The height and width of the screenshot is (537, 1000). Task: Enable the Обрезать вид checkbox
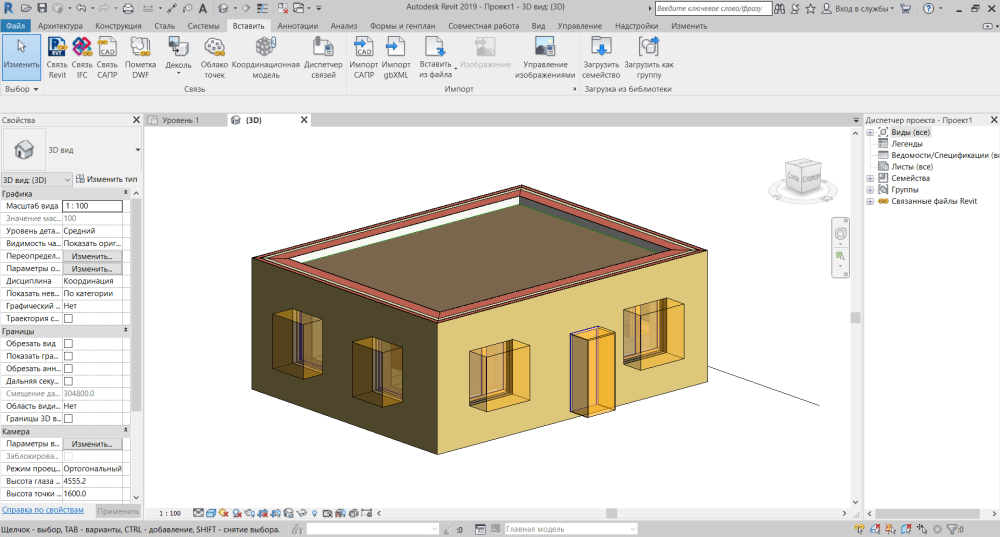click(x=69, y=343)
